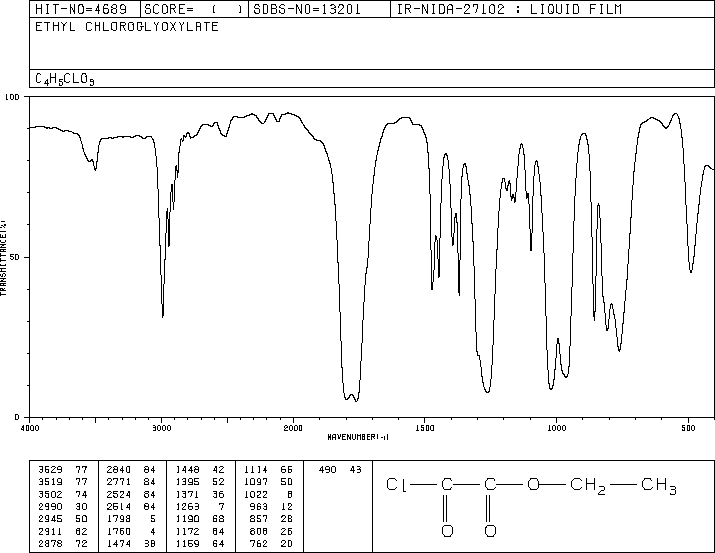This screenshot has width=715, height=553.
Task: Click the 'SCORE=' header field
Action: click(193, 9)
